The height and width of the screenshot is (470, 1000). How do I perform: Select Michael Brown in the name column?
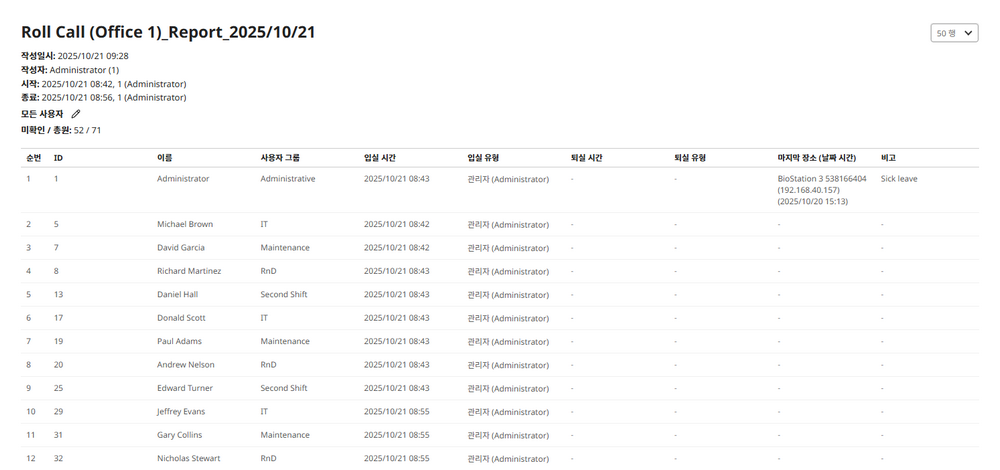pos(185,224)
